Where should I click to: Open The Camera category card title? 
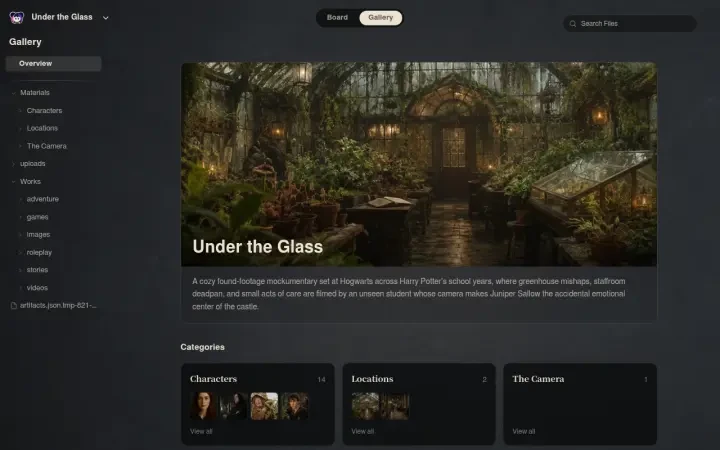[x=538, y=379]
